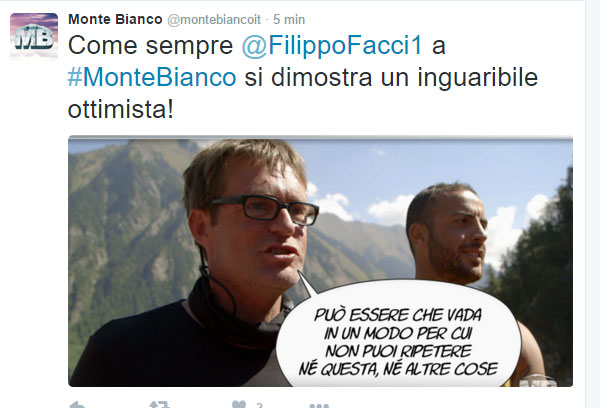Open the @montebiancoit handle
600x408 pixels.
coord(214,20)
